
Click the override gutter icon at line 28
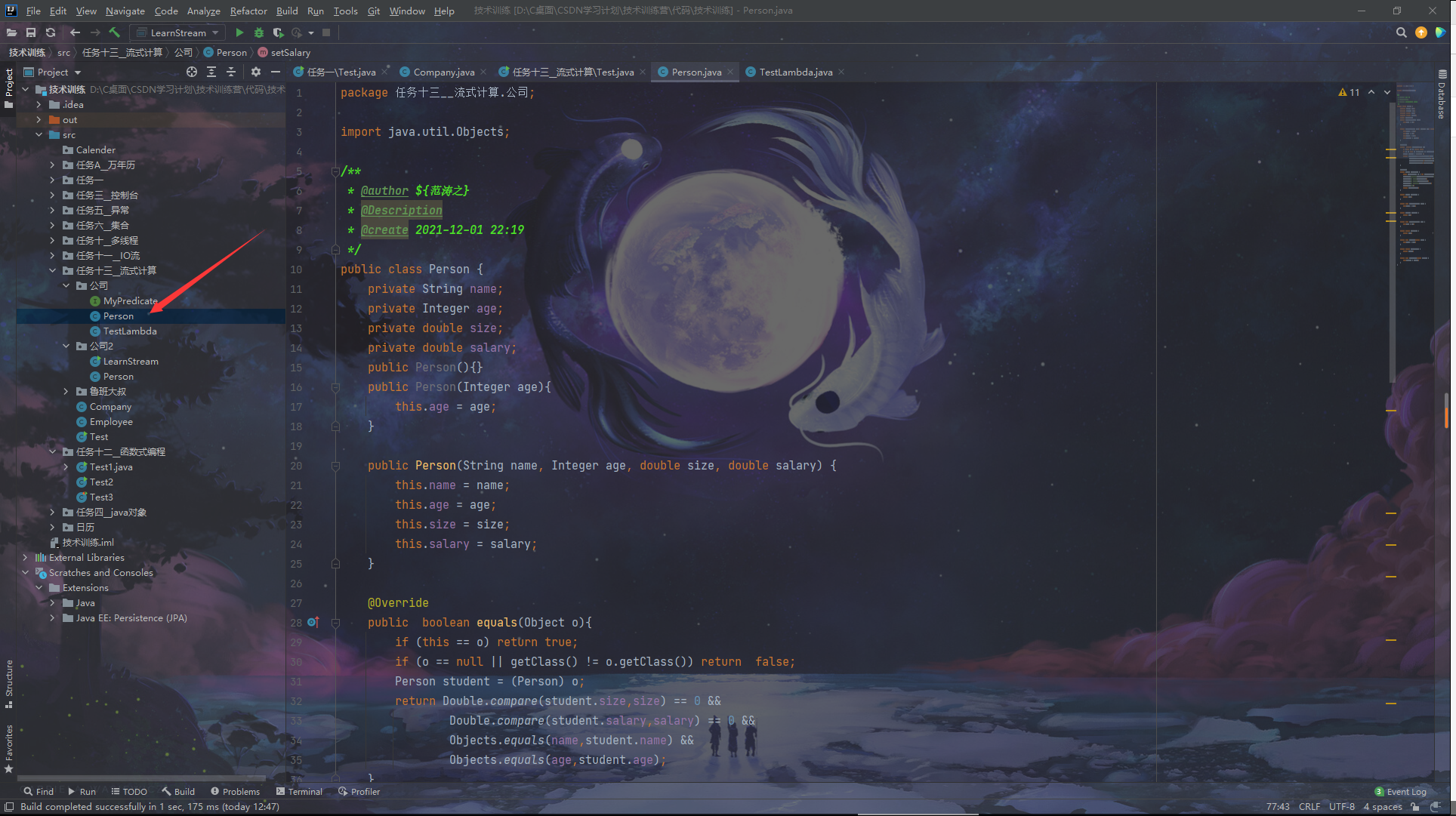pos(313,622)
